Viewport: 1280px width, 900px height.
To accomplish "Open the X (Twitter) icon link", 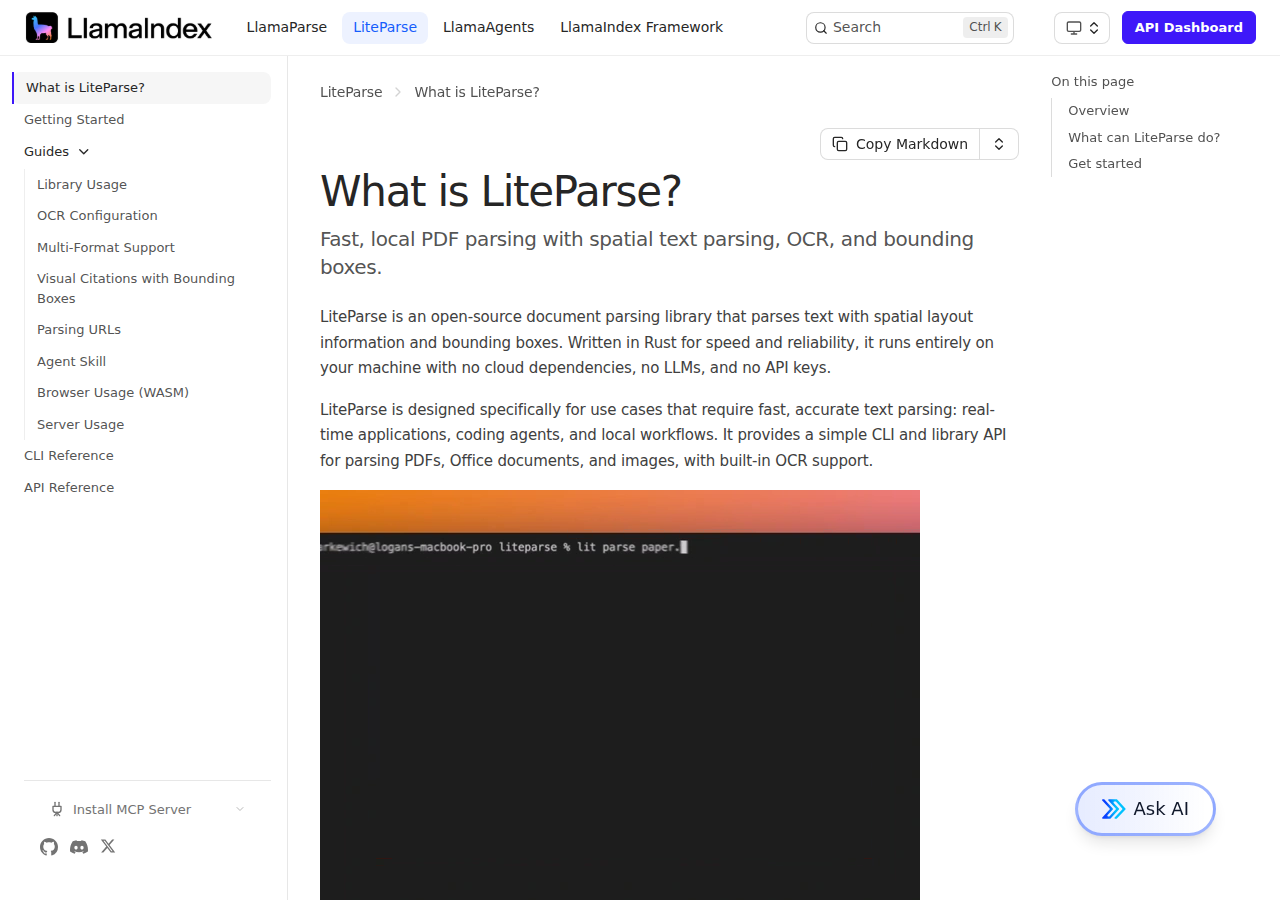I will click(108, 847).
